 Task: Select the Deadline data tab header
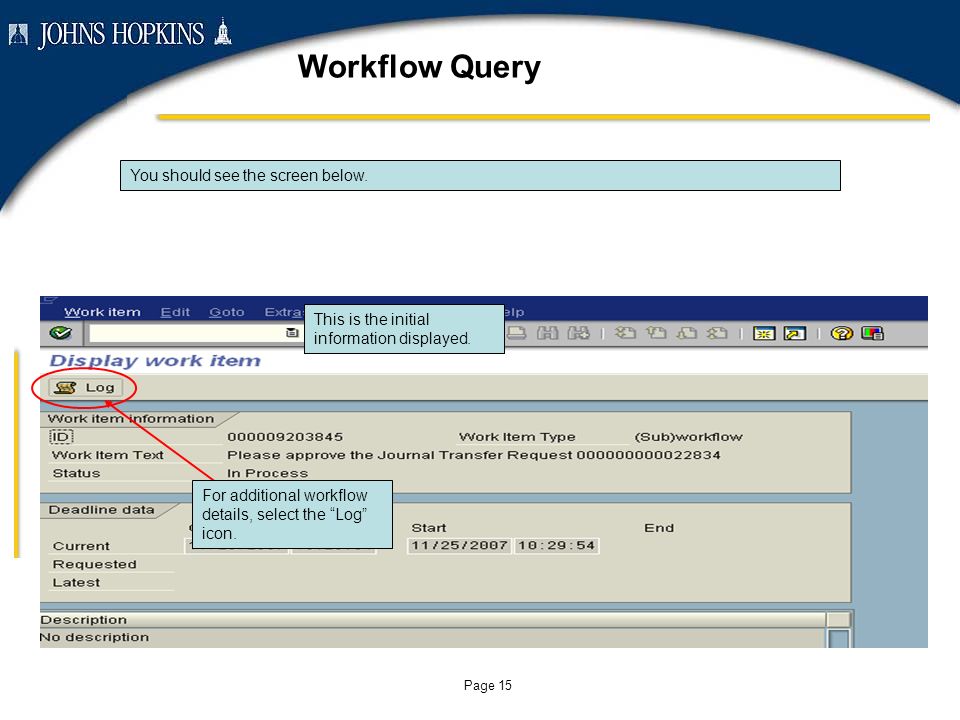102,510
